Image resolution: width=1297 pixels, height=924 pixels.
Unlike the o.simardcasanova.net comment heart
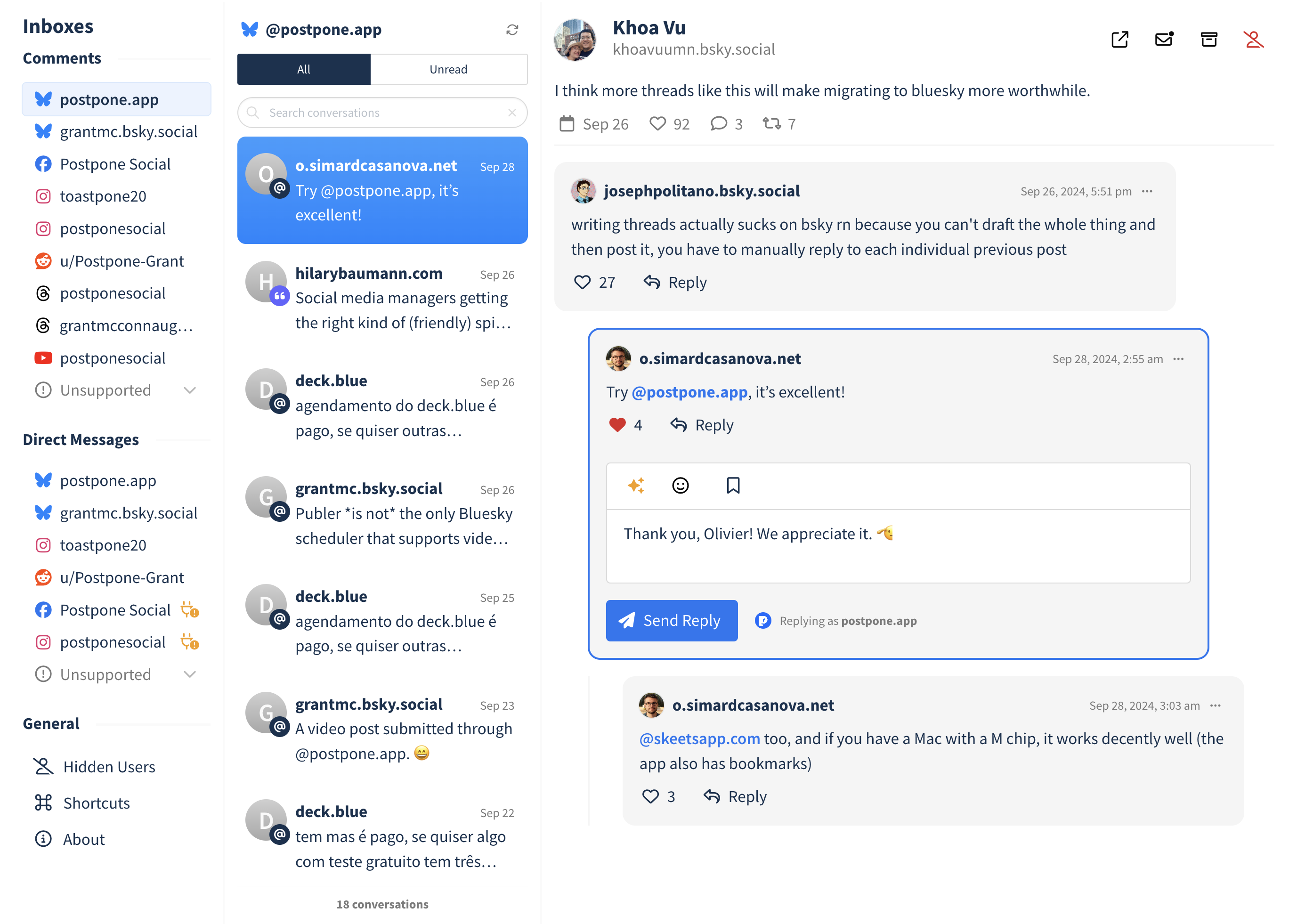tap(617, 424)
